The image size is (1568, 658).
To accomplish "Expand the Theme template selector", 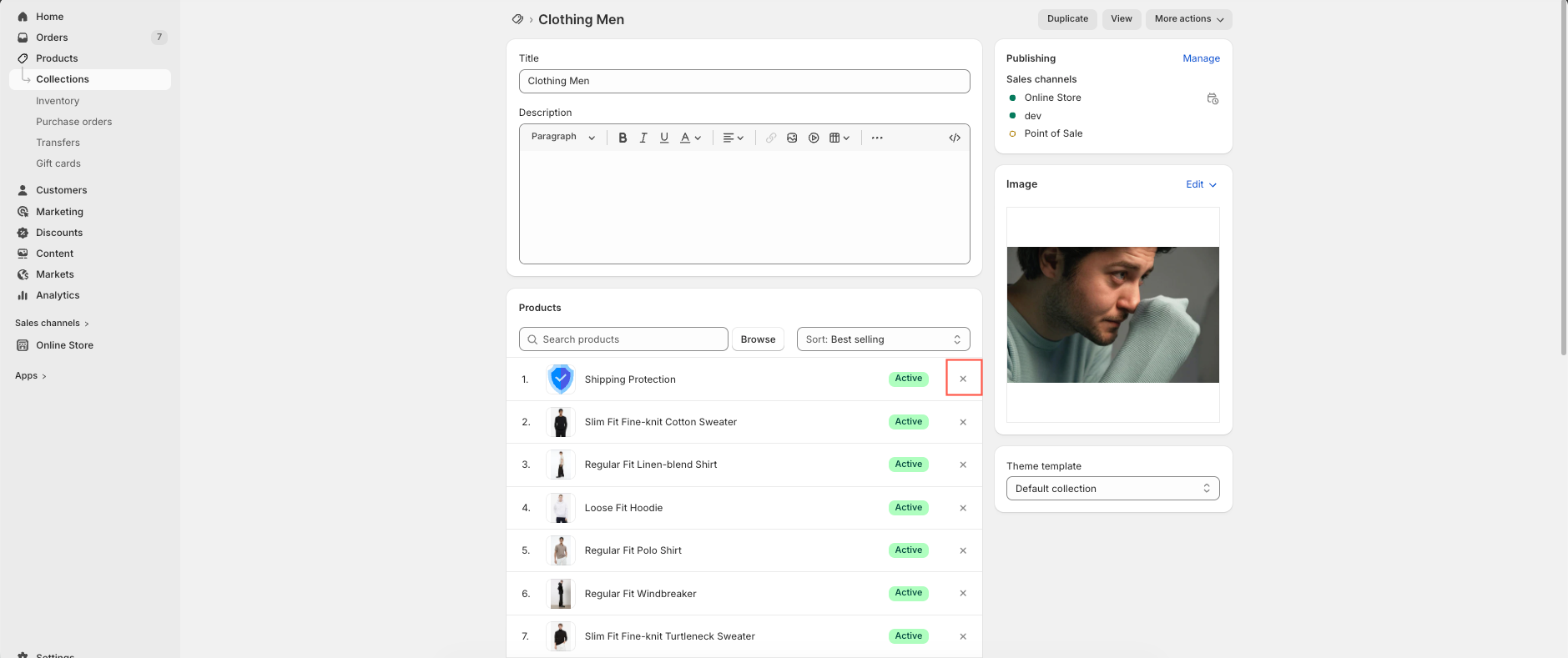I will coord(1112,489).
